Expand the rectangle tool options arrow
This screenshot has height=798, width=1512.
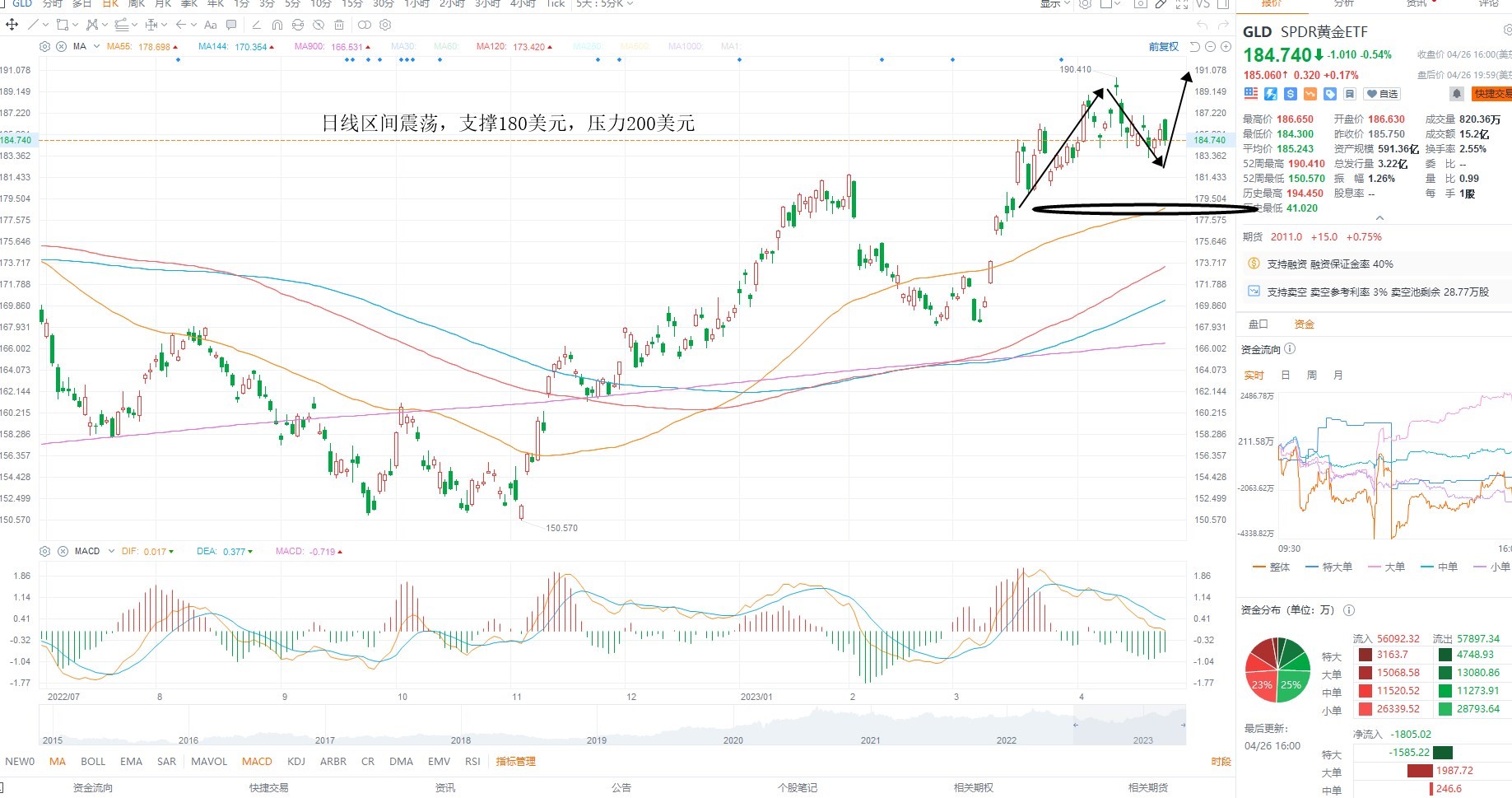[x=75, y=25]
